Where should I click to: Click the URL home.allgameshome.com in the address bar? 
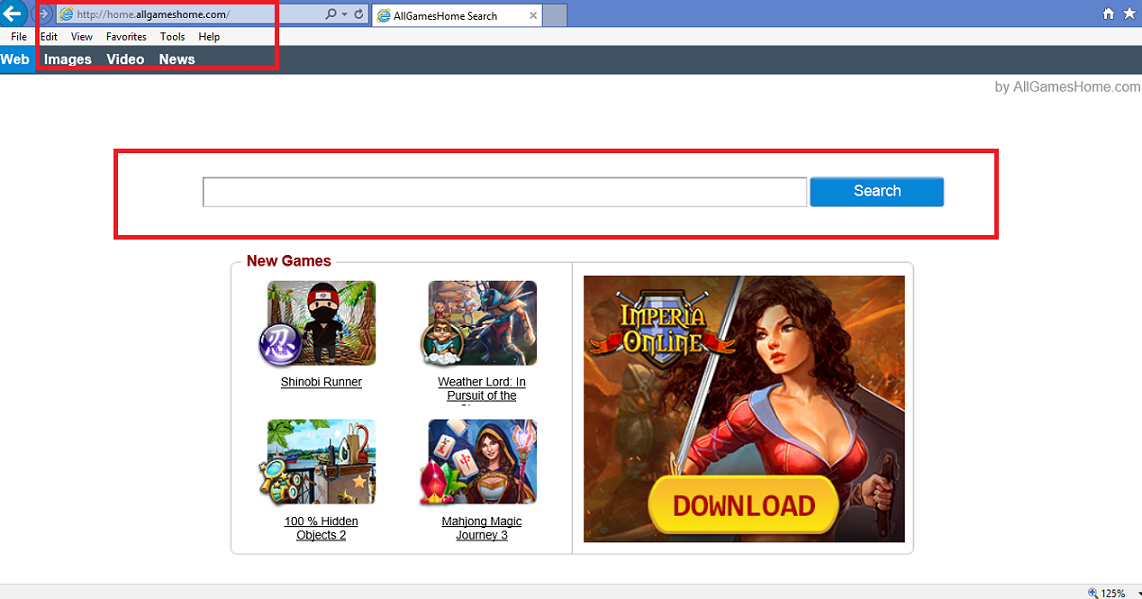pyautogui.click(x=153, y=15)
